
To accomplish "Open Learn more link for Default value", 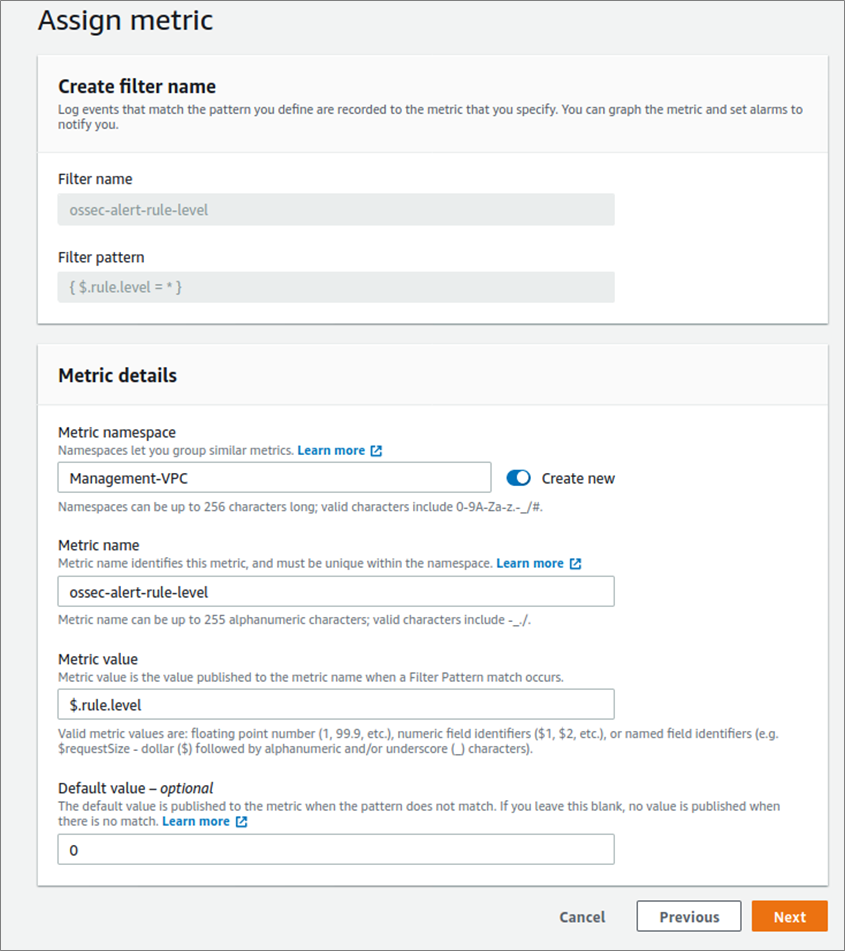I will click(x=196, y=821).
